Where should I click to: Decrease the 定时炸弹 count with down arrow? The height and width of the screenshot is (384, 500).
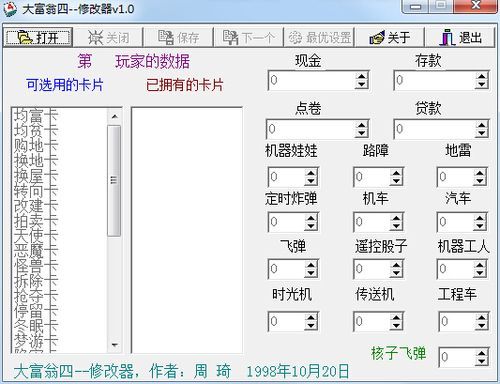coord(311,226)
